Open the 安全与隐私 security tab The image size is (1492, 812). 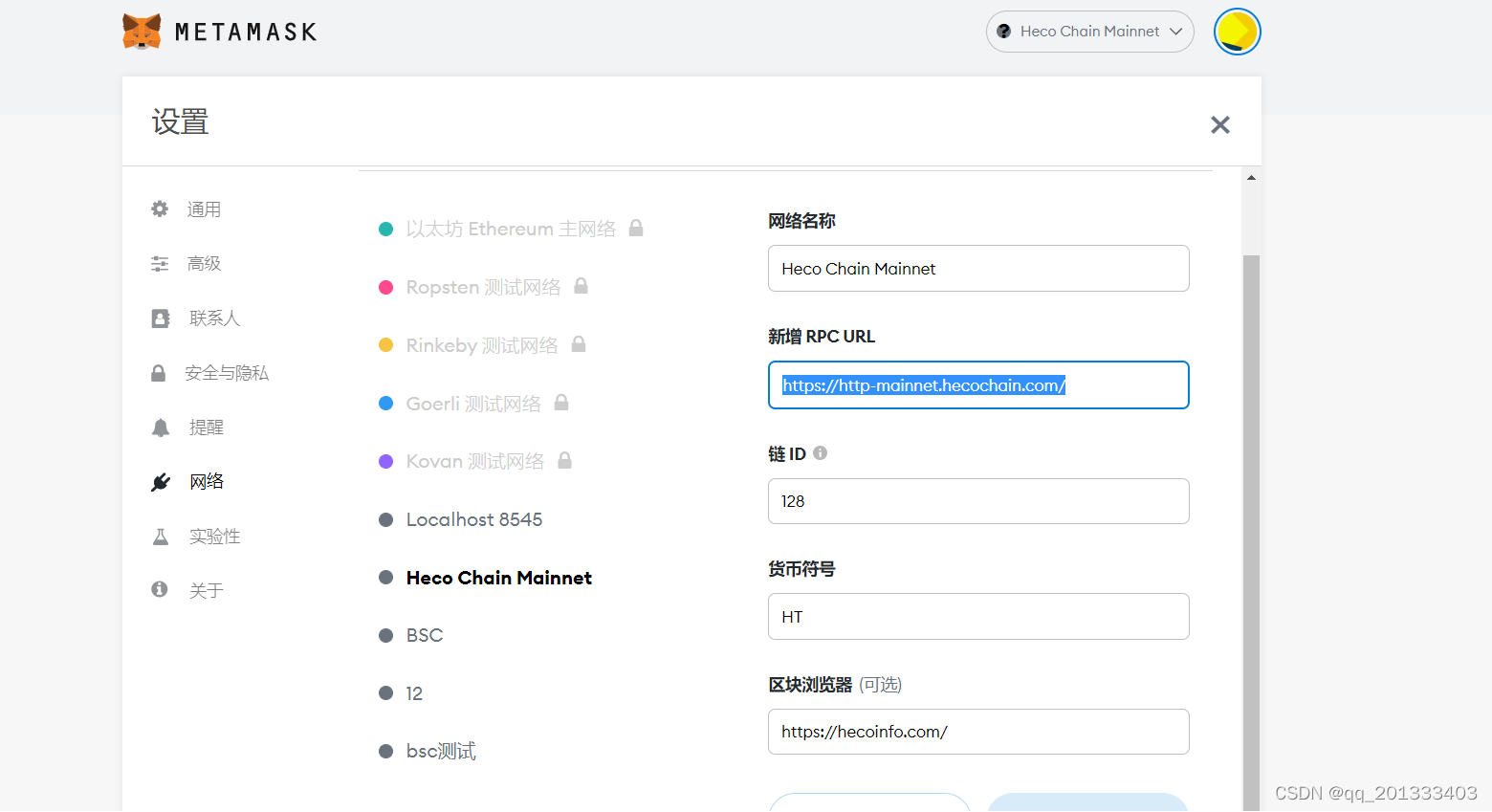[227, 373]
